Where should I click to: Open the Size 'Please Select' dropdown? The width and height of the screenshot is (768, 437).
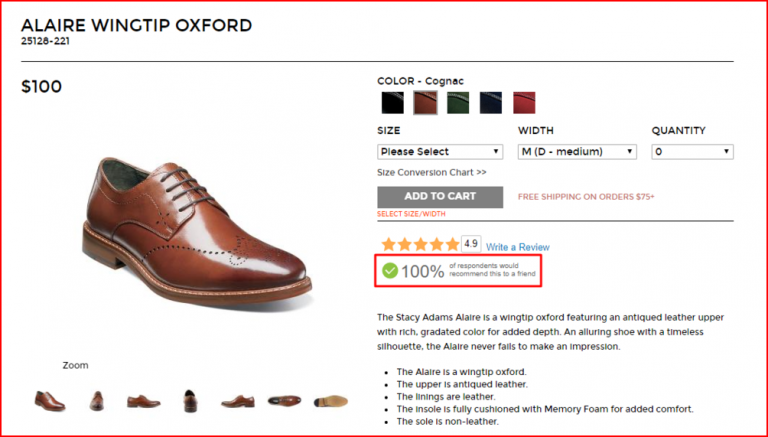click(x=440, y=151)
